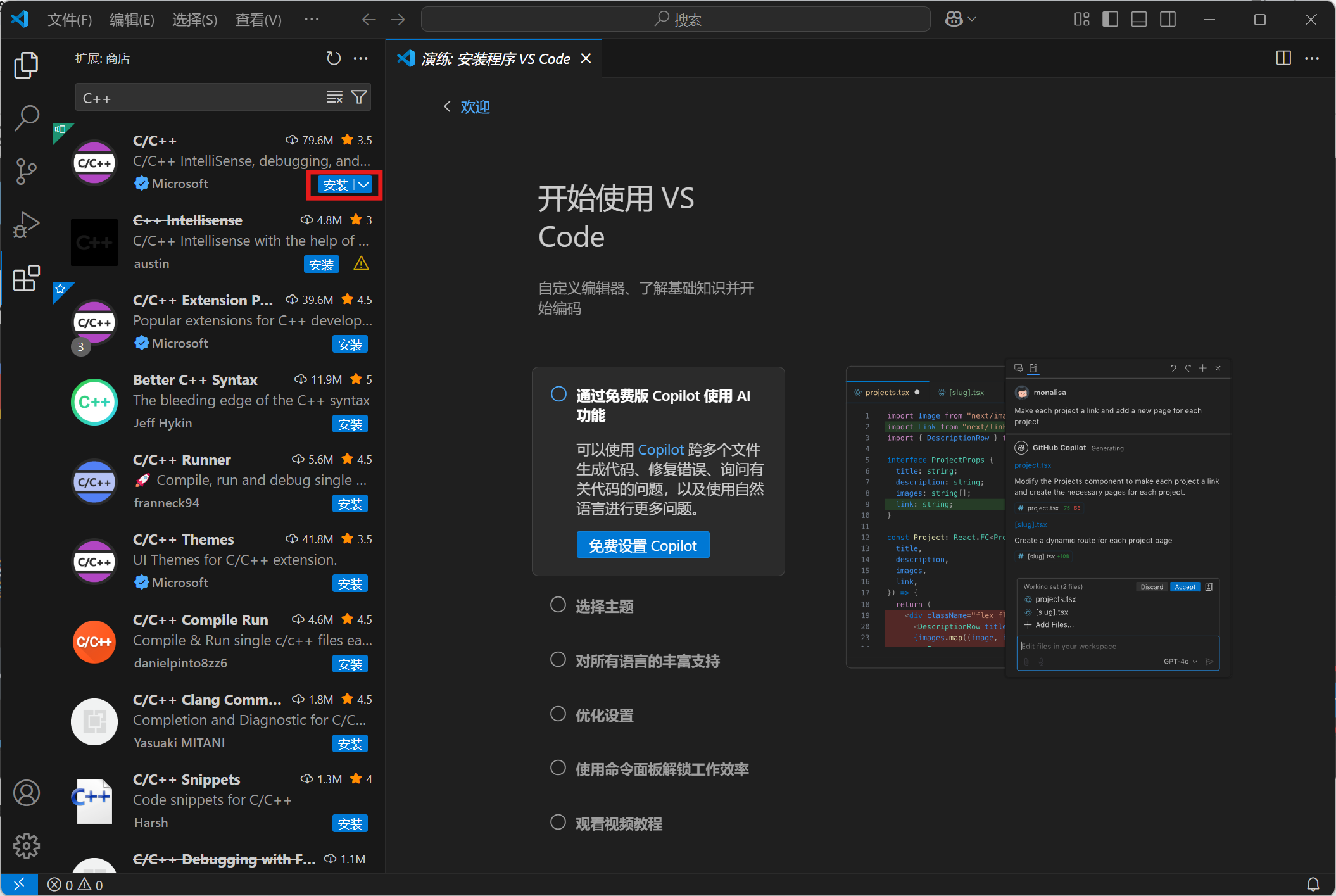The width and height of the screenshot is (1336, 896).
Task: Open the Explorer view in the activity bar
Action: click(26, 65)
